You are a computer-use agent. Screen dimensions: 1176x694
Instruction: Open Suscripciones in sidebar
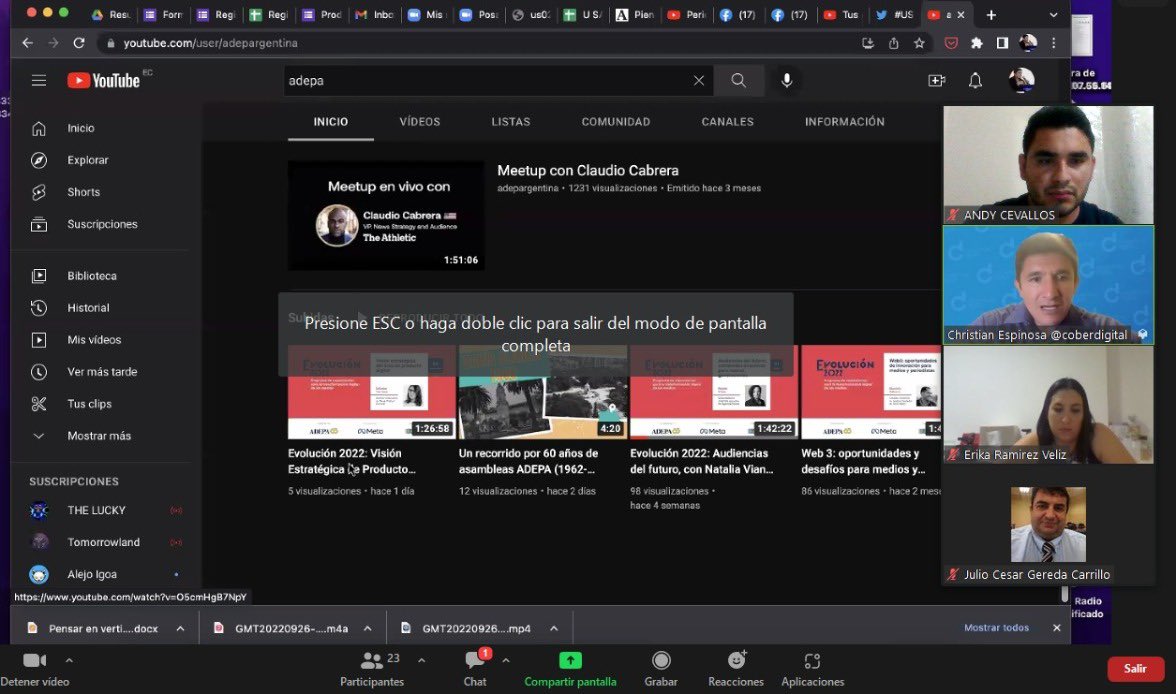(x=101, y=224)
